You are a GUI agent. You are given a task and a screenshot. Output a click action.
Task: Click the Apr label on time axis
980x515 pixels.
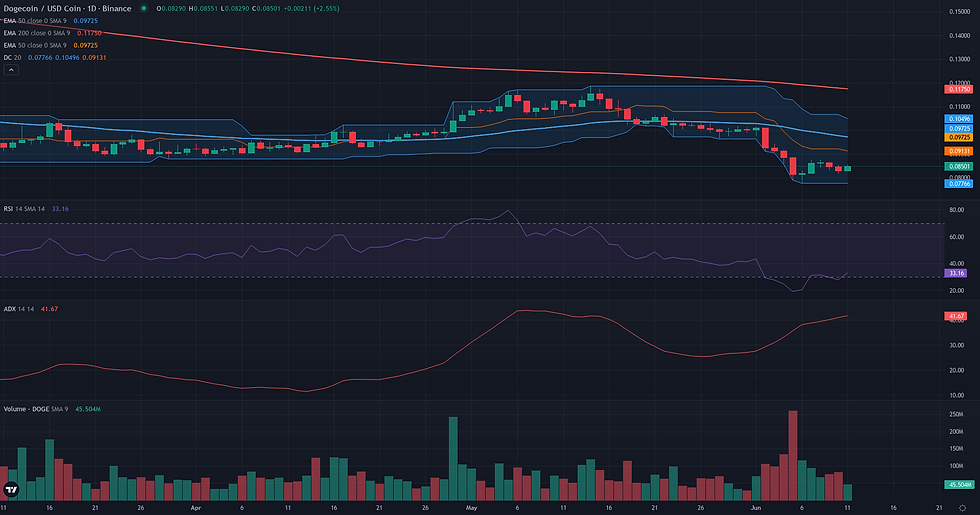click(x=196, y=508)
